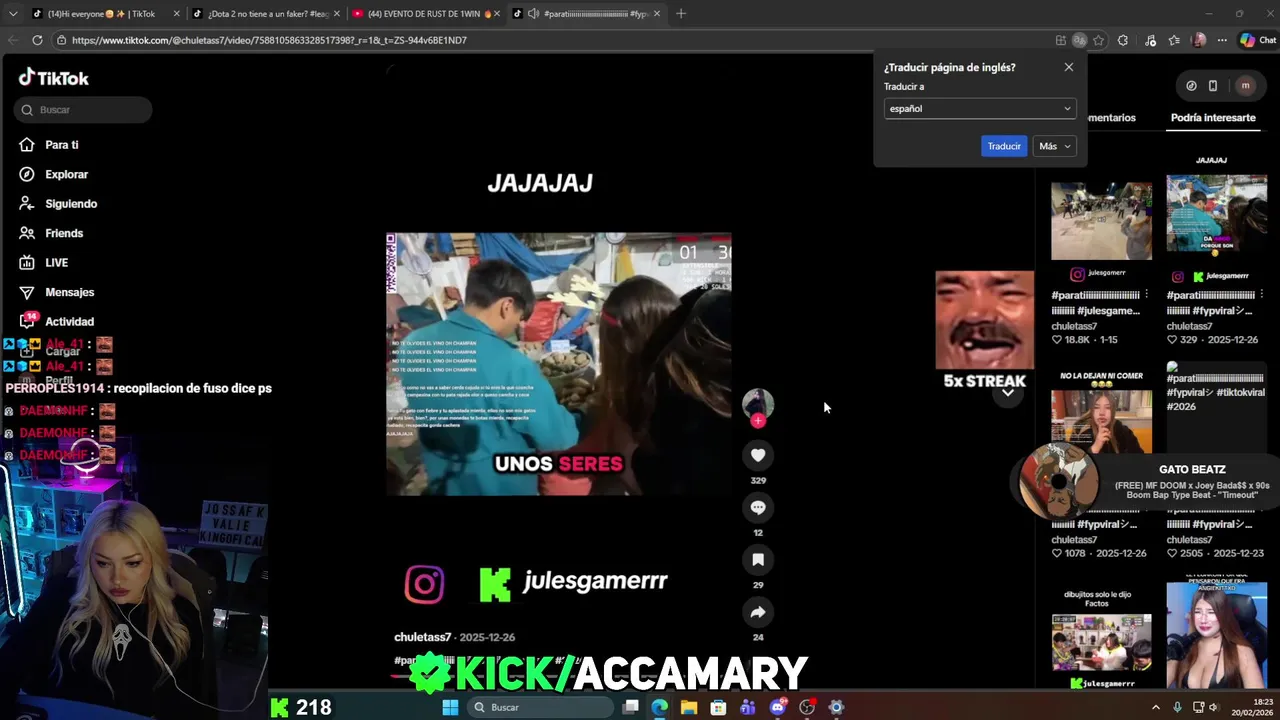Open File Explorer from taskbar

click(689, 707)
